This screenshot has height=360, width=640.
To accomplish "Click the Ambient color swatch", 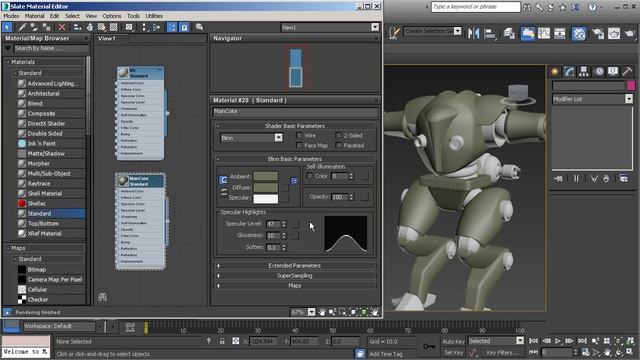I will pos(266,176).
